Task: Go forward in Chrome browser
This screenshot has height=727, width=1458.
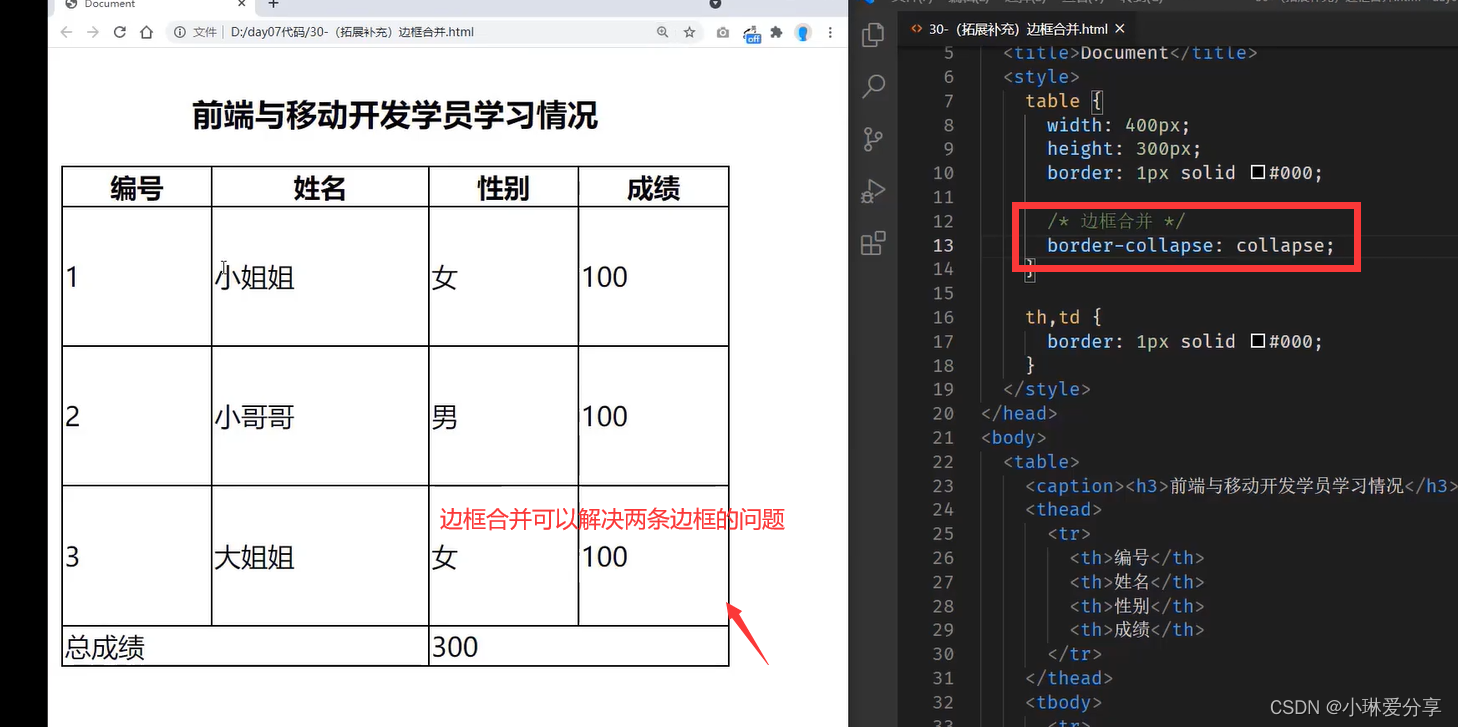Action: click(93, 32)
